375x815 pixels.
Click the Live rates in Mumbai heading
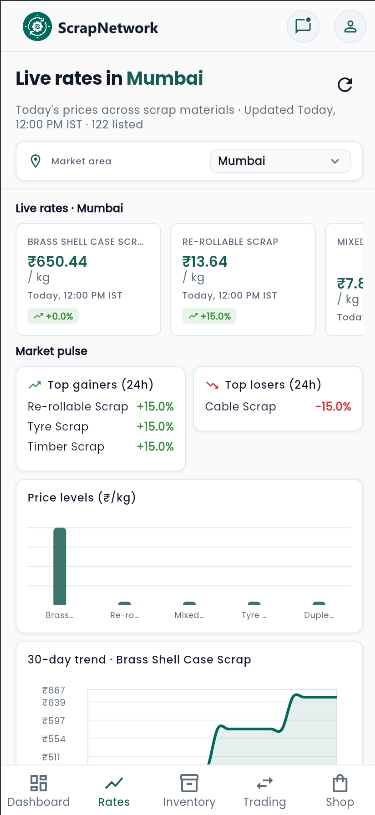point(109,78)
